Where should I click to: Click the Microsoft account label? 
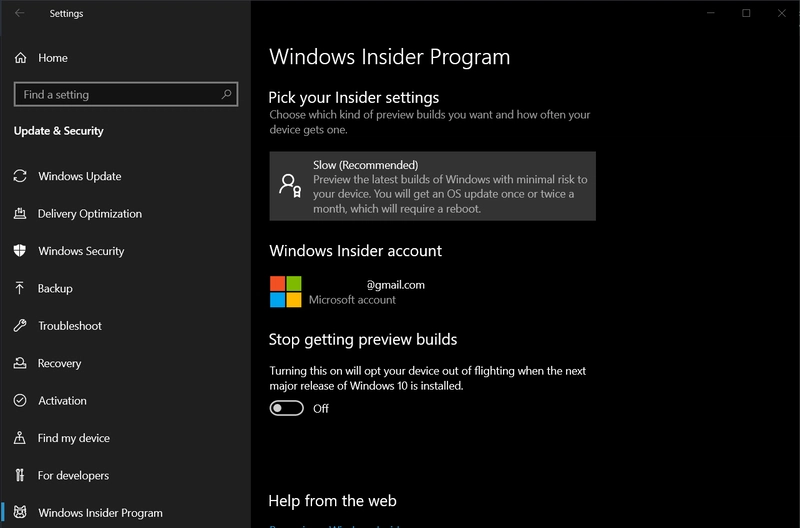point(352,300)
